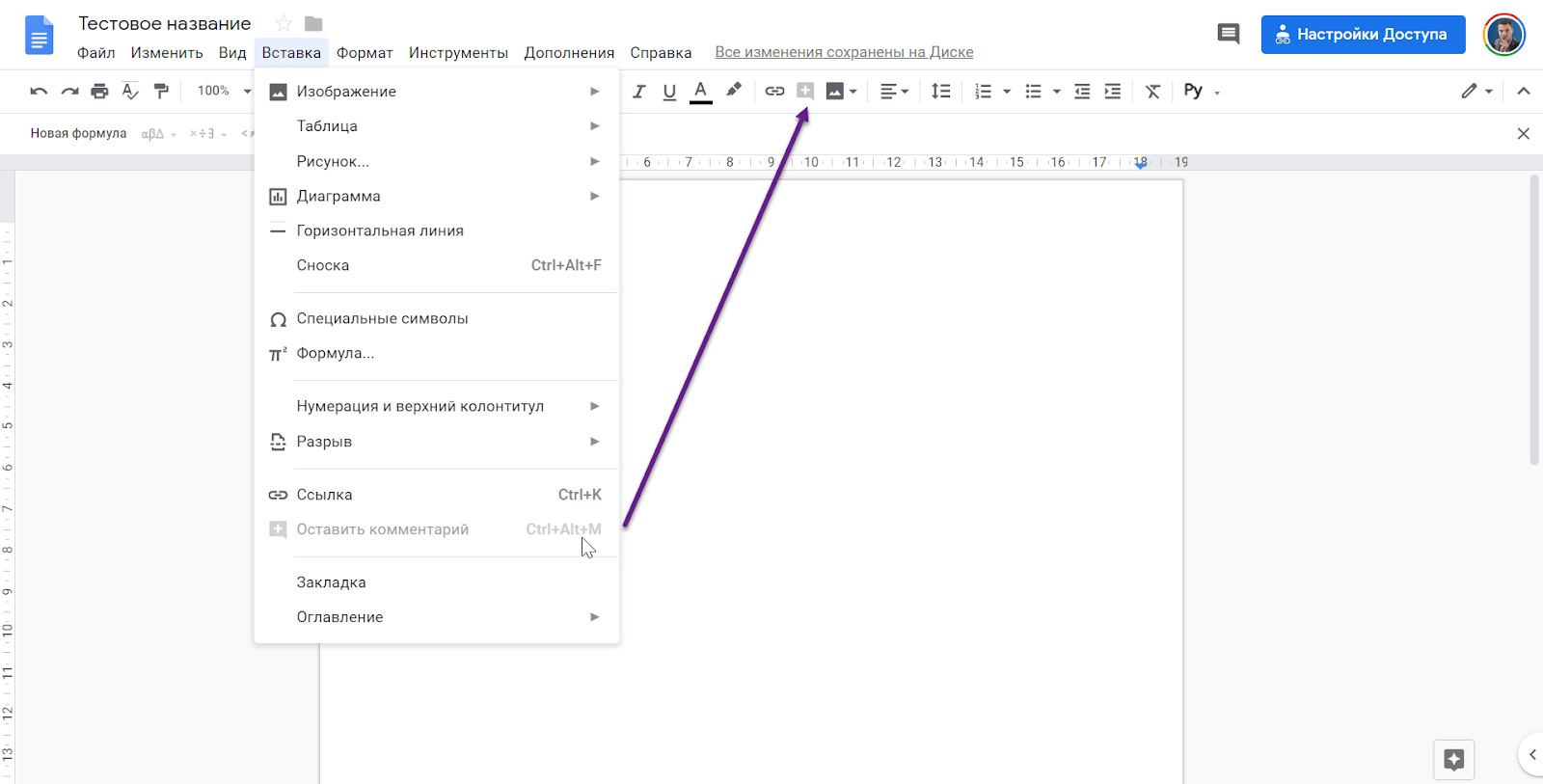Open the 100% zoom dropdown

[224, 91]
